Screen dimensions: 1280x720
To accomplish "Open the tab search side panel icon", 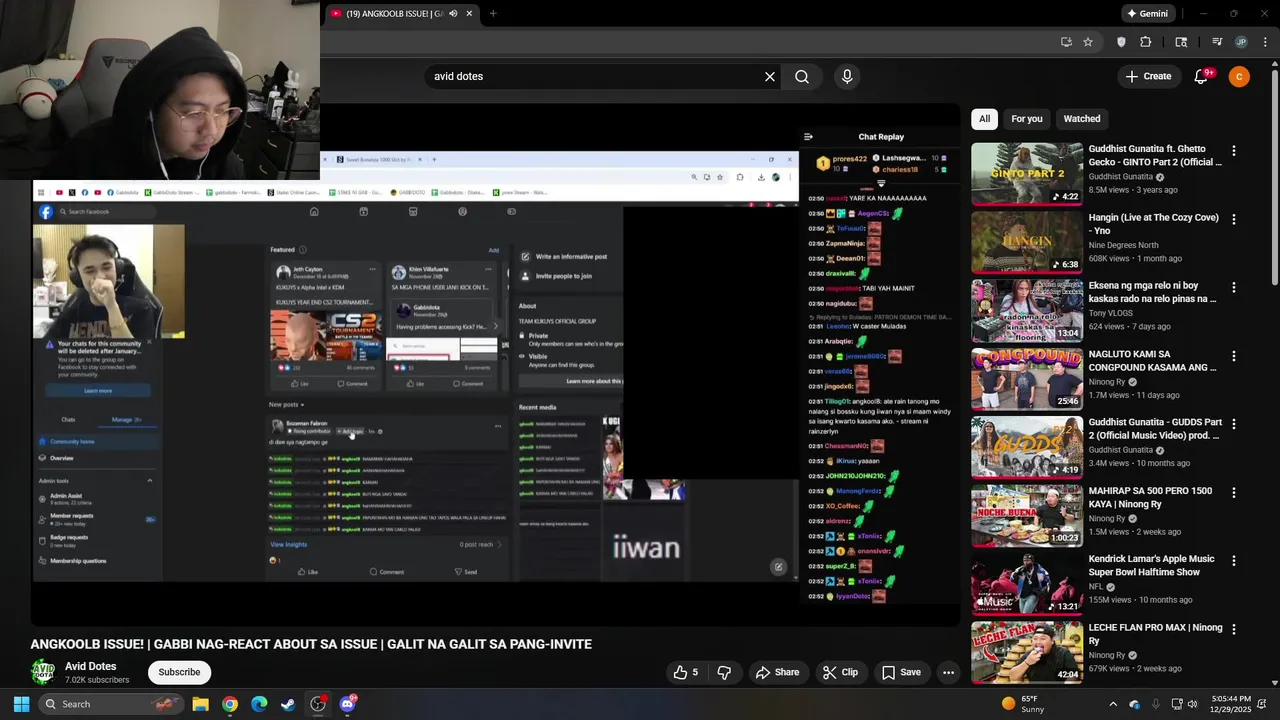I will pos(1181,42).
